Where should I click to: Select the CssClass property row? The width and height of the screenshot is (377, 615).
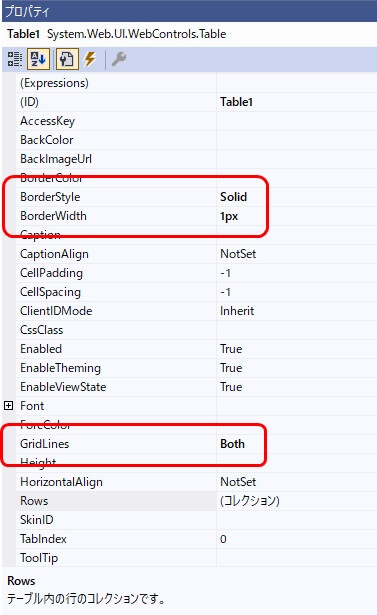coord(196,330)
